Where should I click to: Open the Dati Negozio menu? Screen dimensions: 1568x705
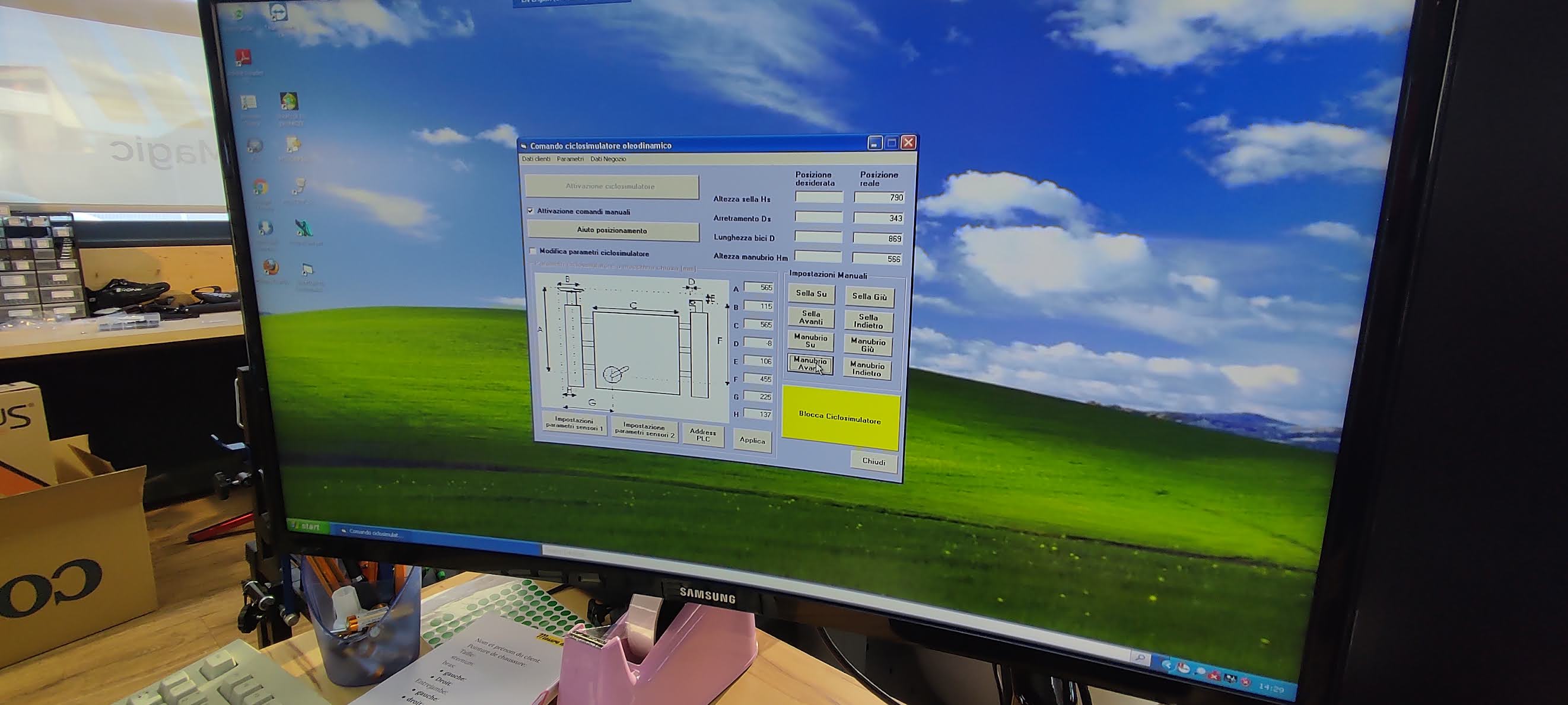tap(608, 159)
